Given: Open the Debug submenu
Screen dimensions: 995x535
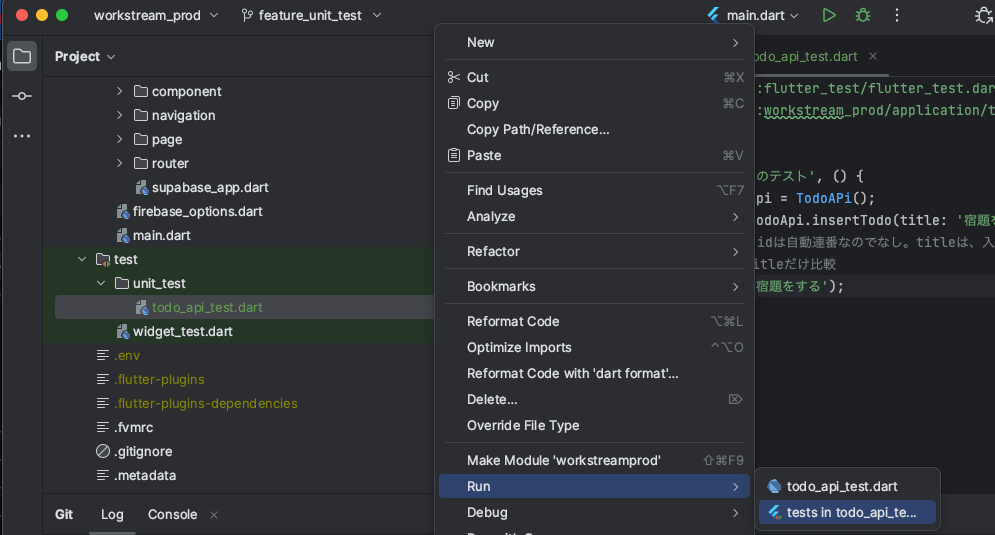Looking at the screenshot, I should [x=595, y=512].
